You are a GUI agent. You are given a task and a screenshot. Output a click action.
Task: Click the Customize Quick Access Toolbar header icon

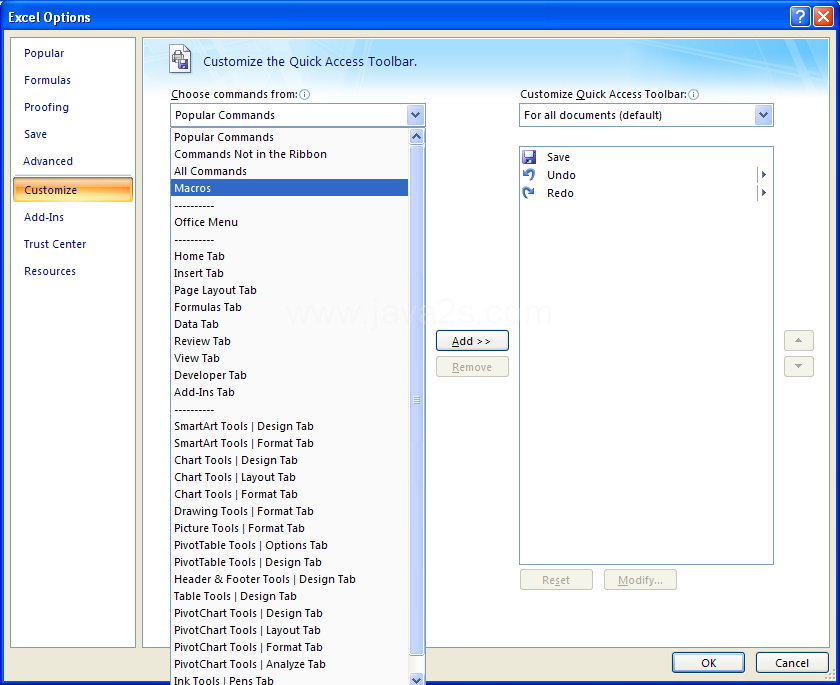(181, 59)
